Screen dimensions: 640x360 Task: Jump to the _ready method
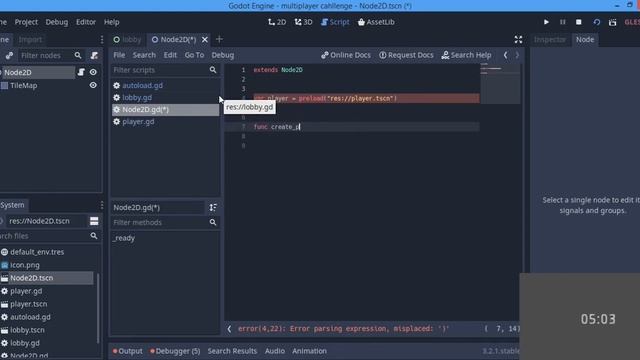pyautogui.click(x=124, y=238)
